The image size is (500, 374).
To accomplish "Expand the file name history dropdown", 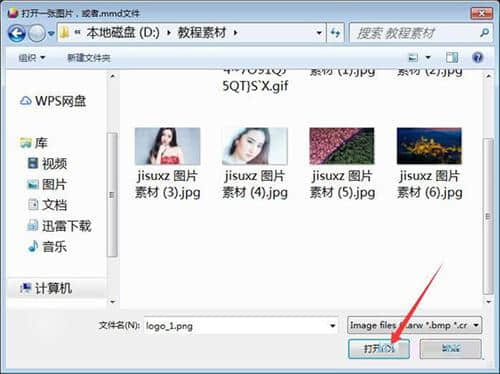I will (x=332, y=326).
